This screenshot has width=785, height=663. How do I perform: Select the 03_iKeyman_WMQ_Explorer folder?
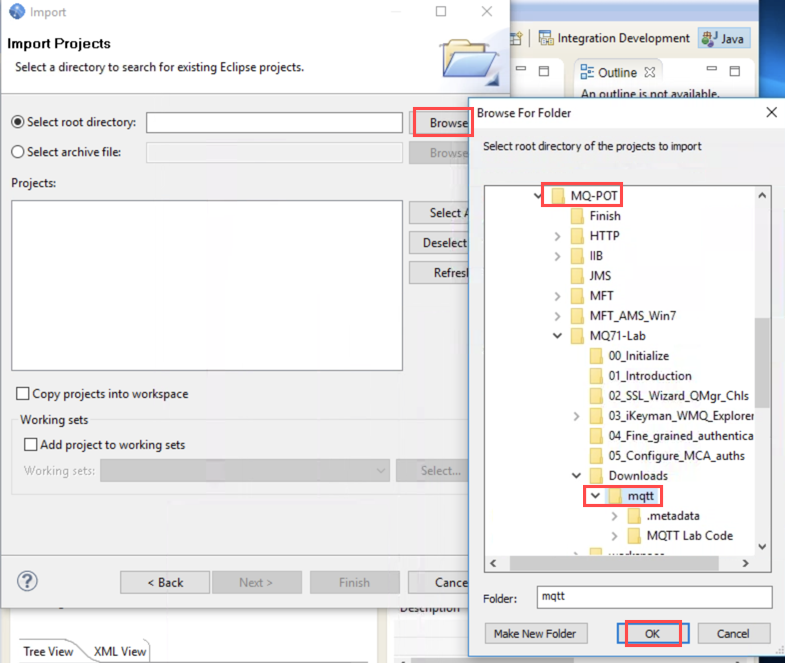point(681,416)
